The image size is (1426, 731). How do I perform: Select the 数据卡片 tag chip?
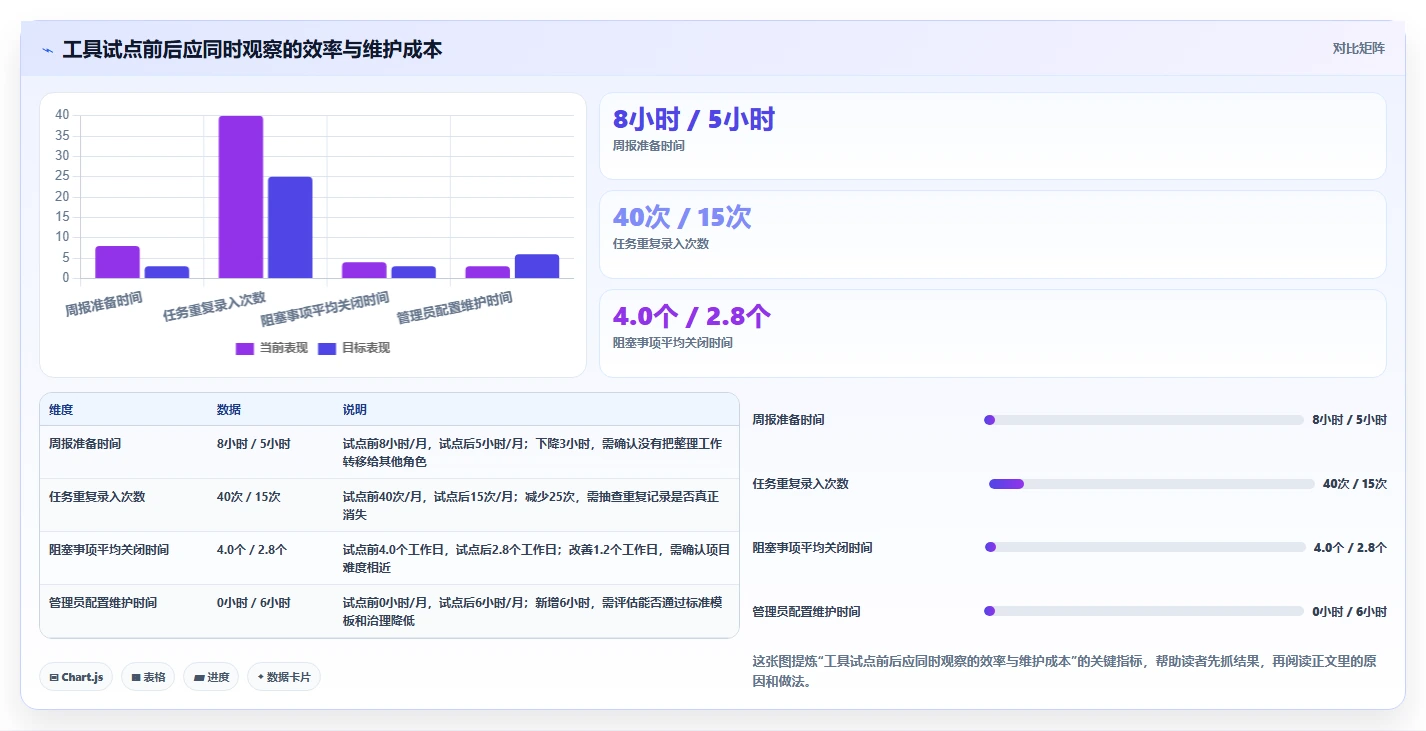(x=284, y=677)
